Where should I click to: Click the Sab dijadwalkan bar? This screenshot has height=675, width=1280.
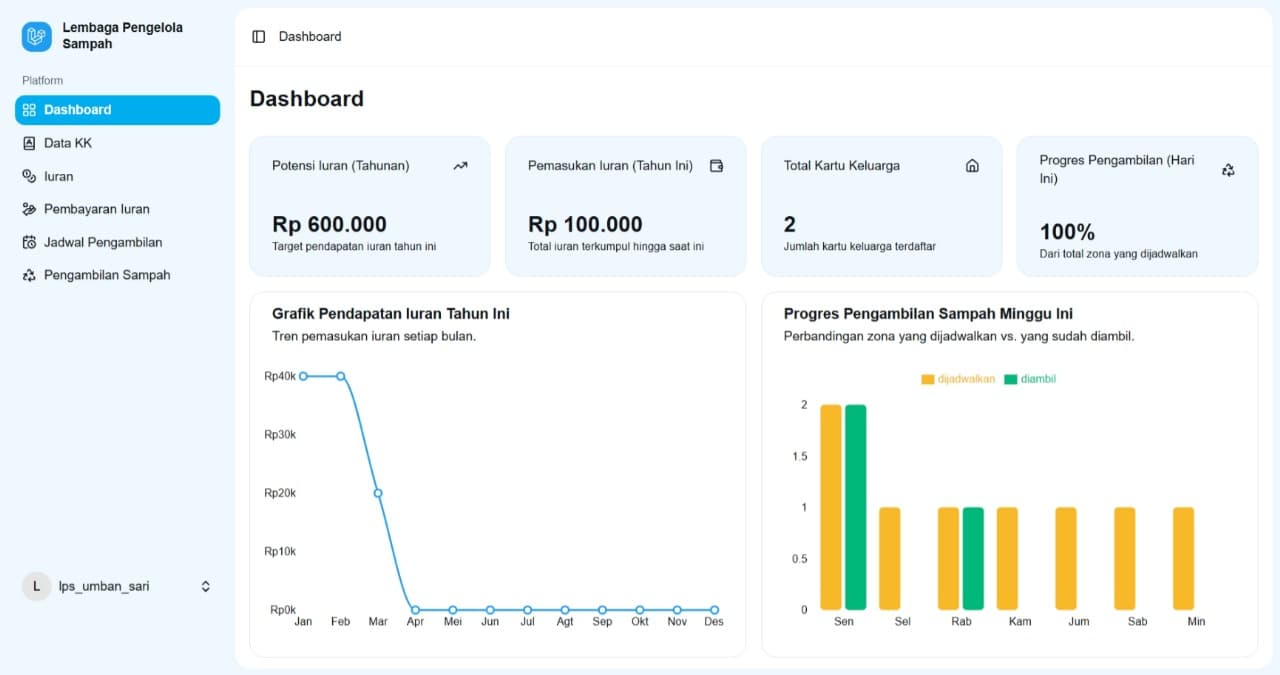click(1125, 558)
